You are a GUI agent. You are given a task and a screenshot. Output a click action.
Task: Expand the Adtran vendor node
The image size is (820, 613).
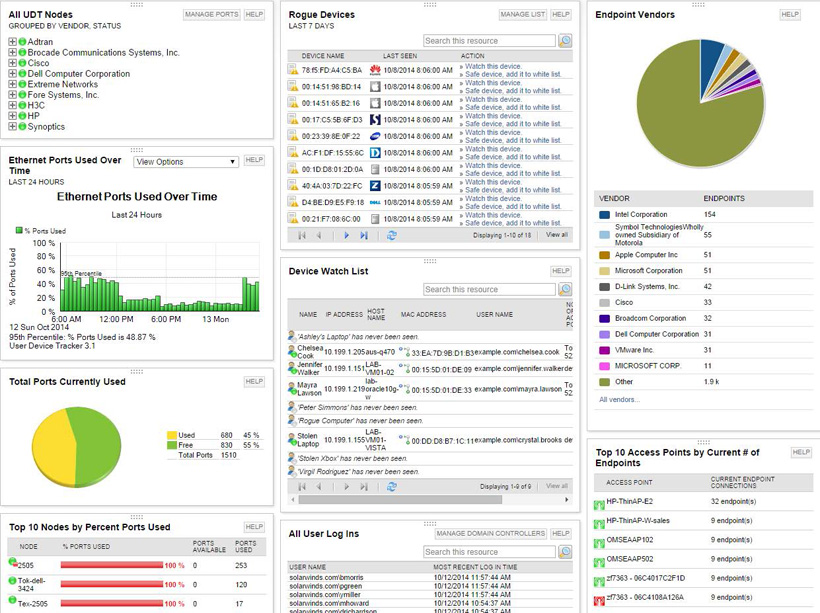12,42
